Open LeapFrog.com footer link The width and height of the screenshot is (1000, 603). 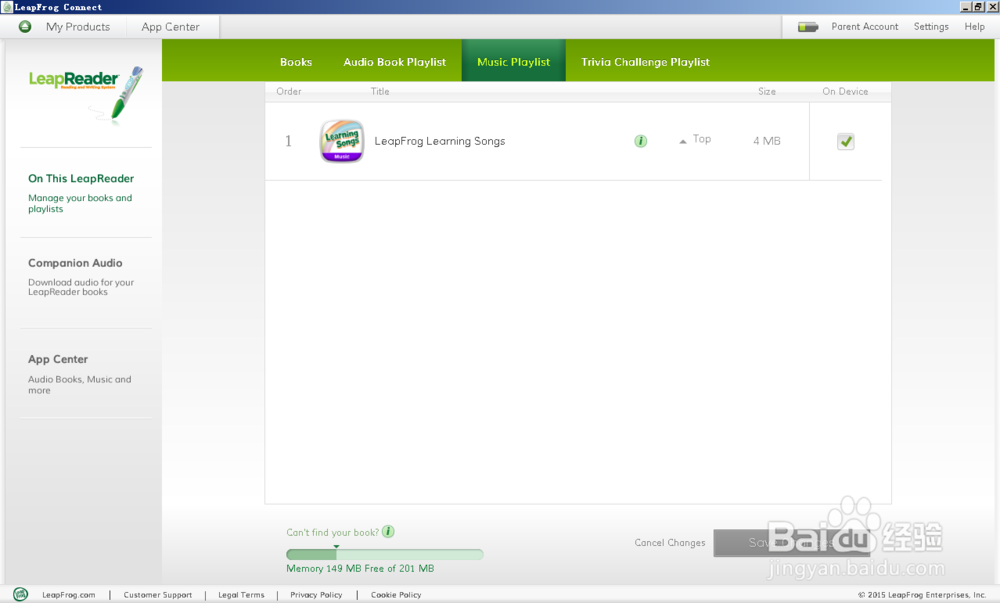(69, 595)
